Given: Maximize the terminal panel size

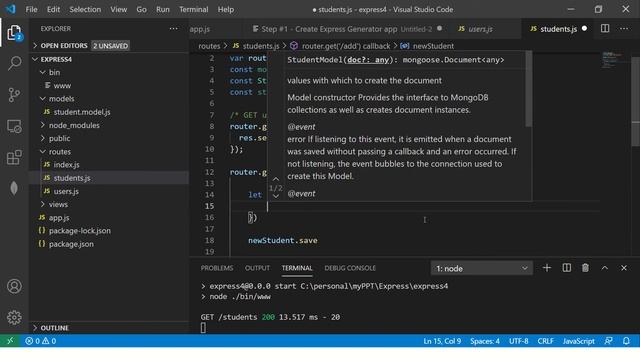Looking at the screenshot, I should [x=604, y=268].
